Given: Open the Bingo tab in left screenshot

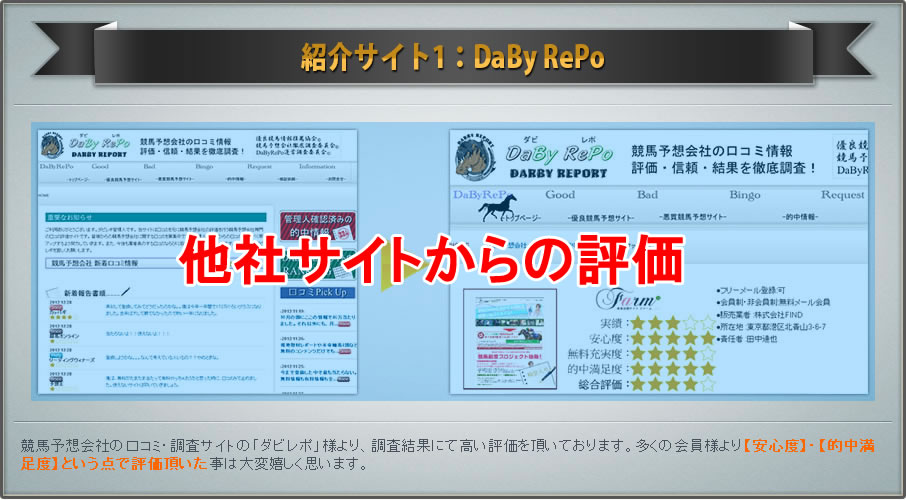Looking at the screenshot, I should click(204, 166).
